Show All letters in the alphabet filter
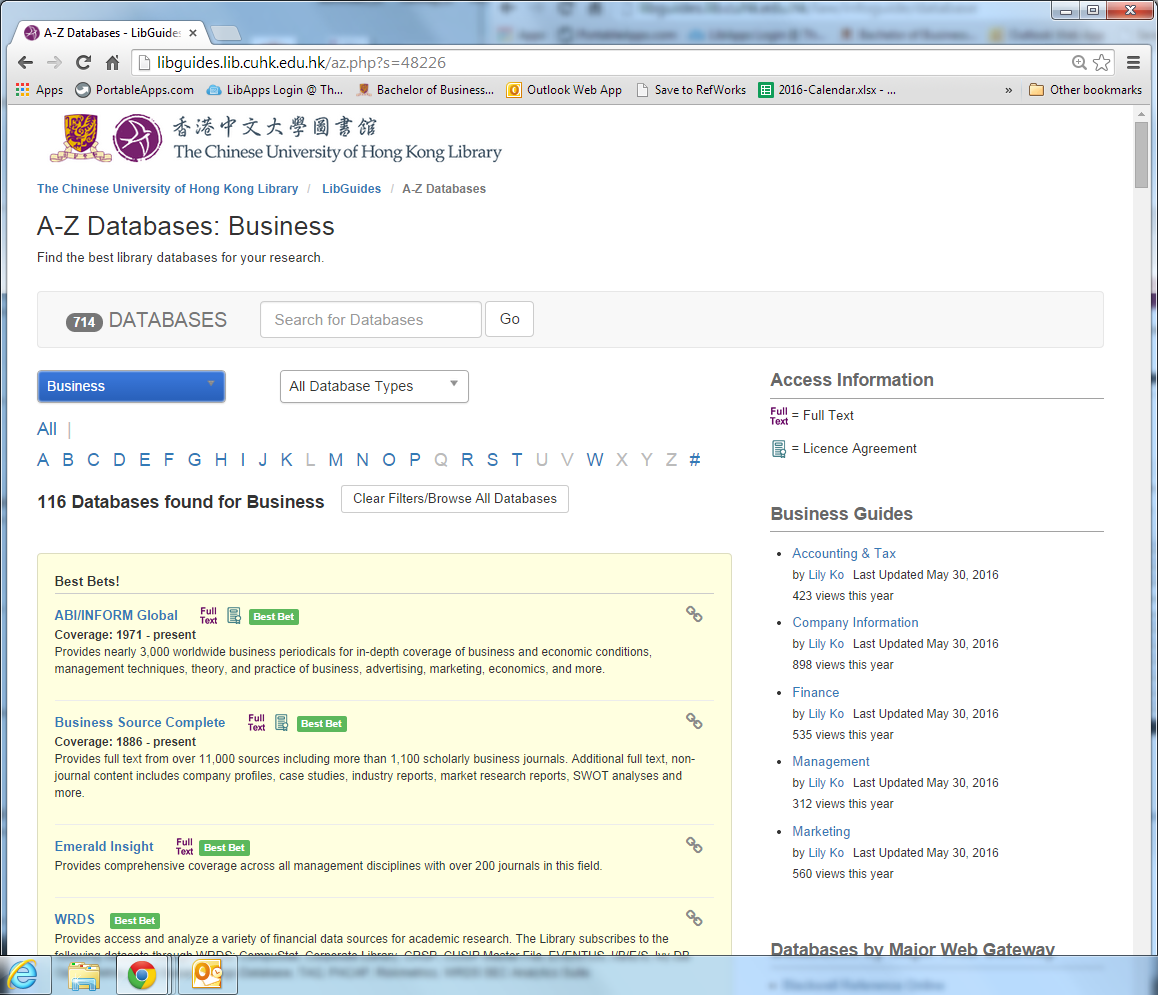The image size is (1158, 995). 47,429
